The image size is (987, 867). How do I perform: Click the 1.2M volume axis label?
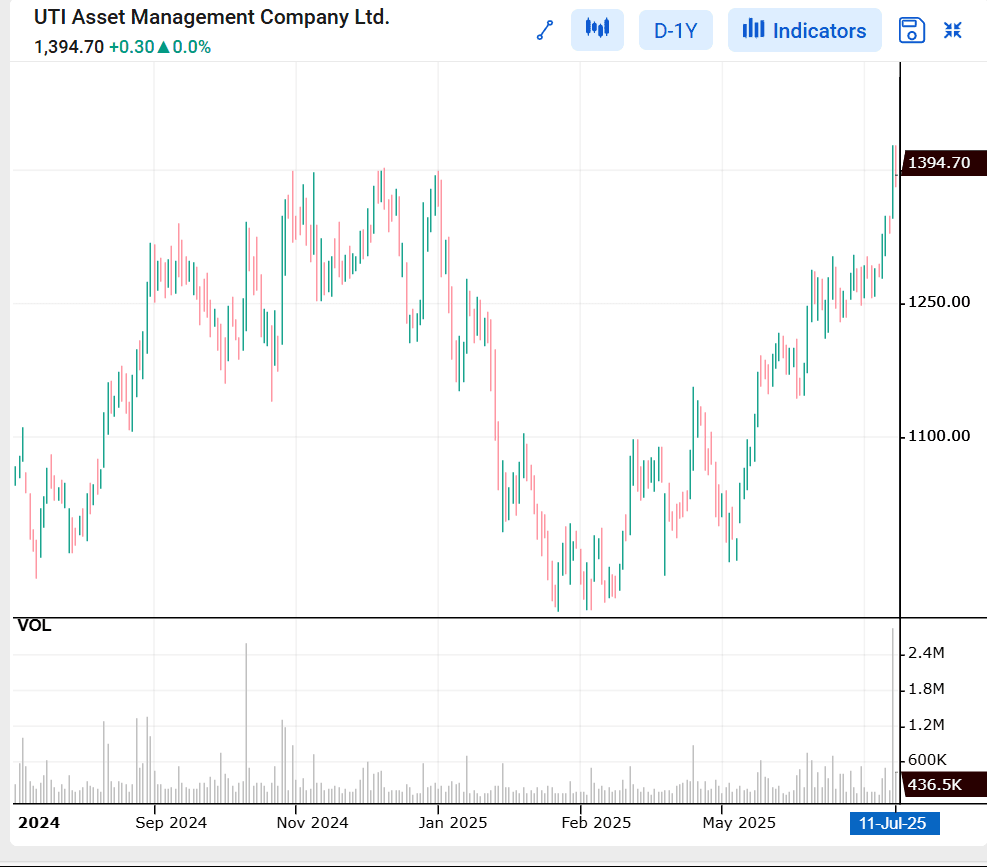coord(926,725)
